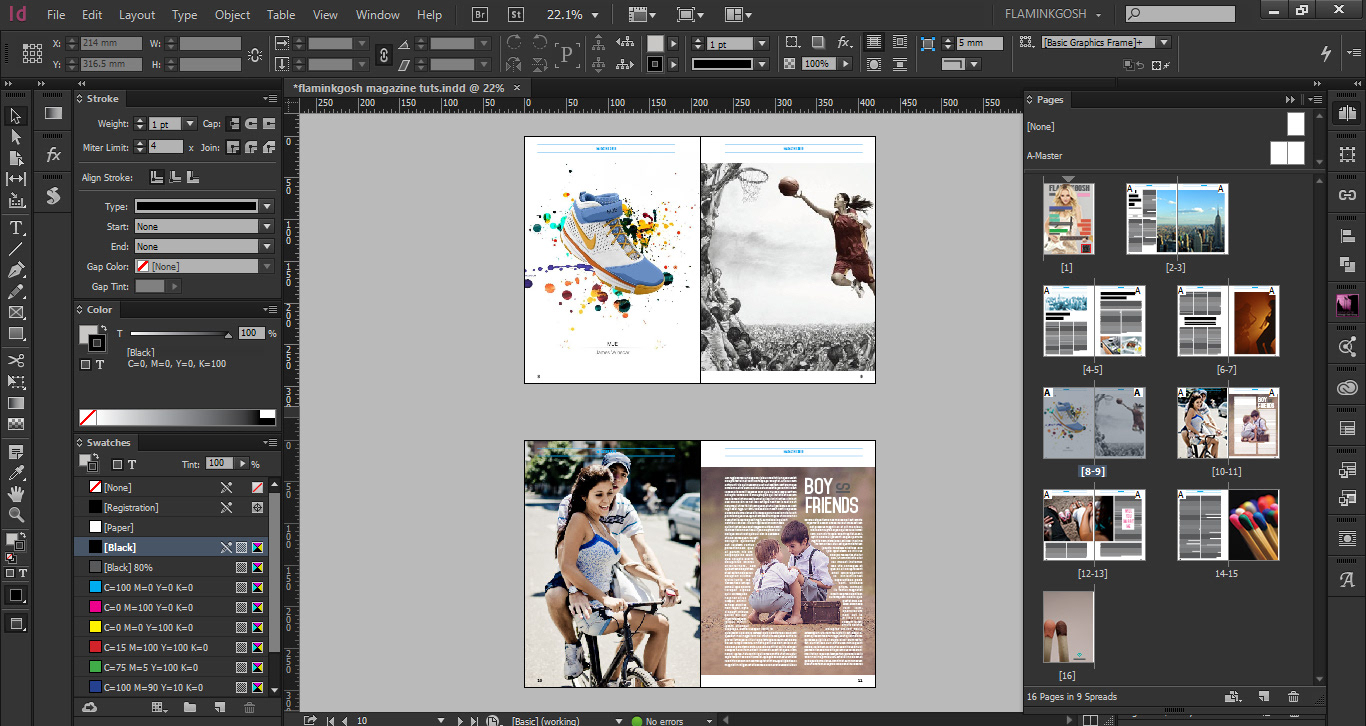This screenshot has width=1366, height=726.
Task: Toggle the constrain proportions chain link
Action: pyautogui.click(x=383, y=54)
